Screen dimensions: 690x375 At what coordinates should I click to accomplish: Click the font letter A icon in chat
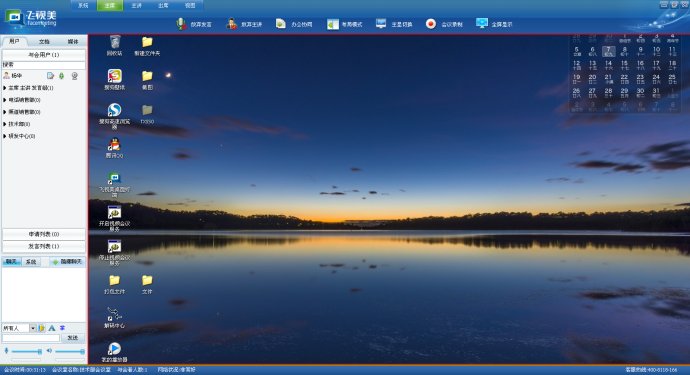(52, 328)
